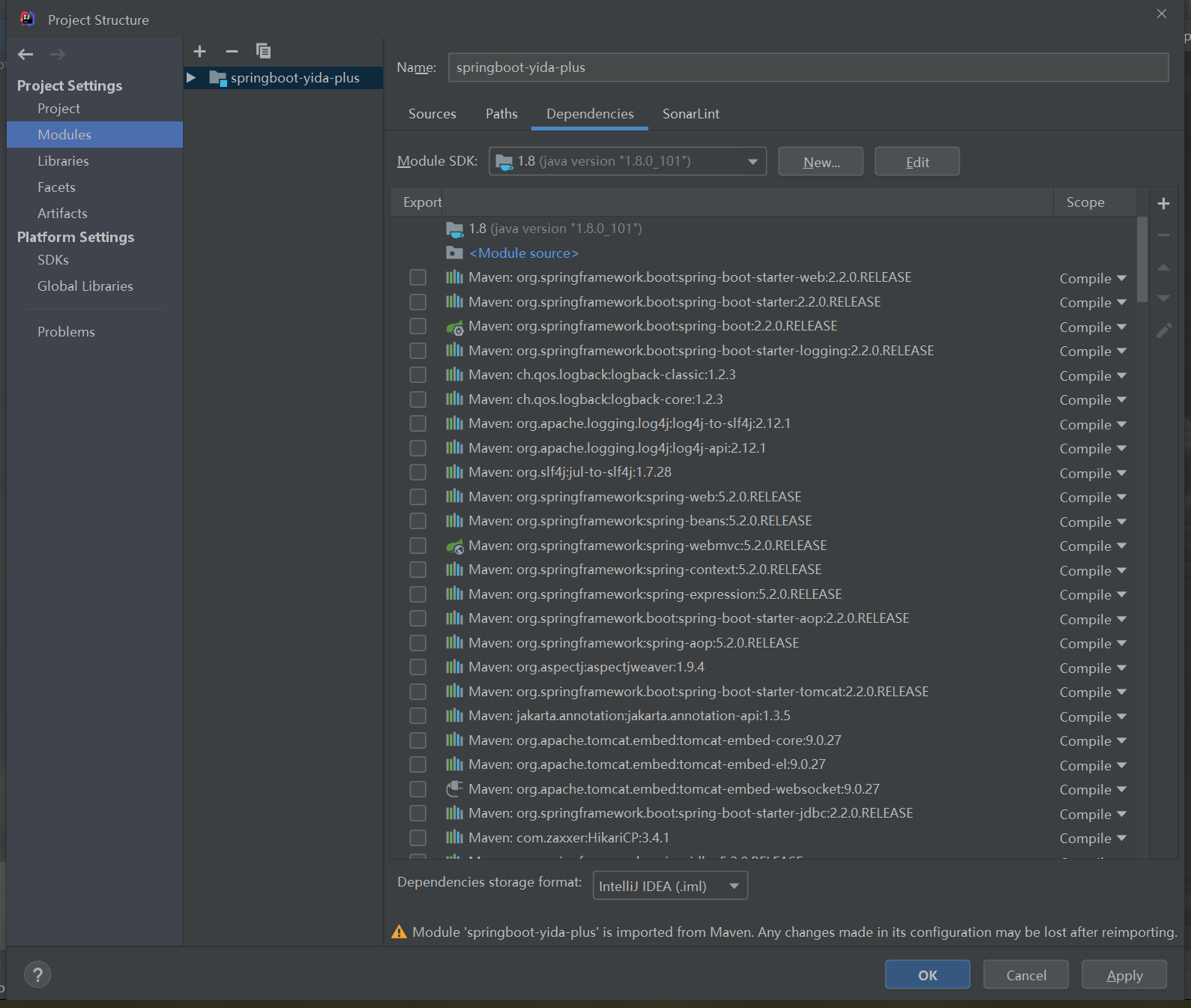
Task: Click the springboot-yida-plus module folder icon
Action: pos(218,78)
